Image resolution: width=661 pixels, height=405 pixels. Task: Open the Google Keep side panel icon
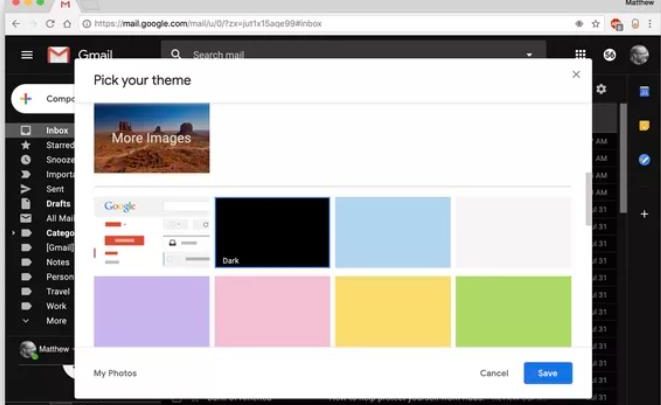click(x=644, y=125)
